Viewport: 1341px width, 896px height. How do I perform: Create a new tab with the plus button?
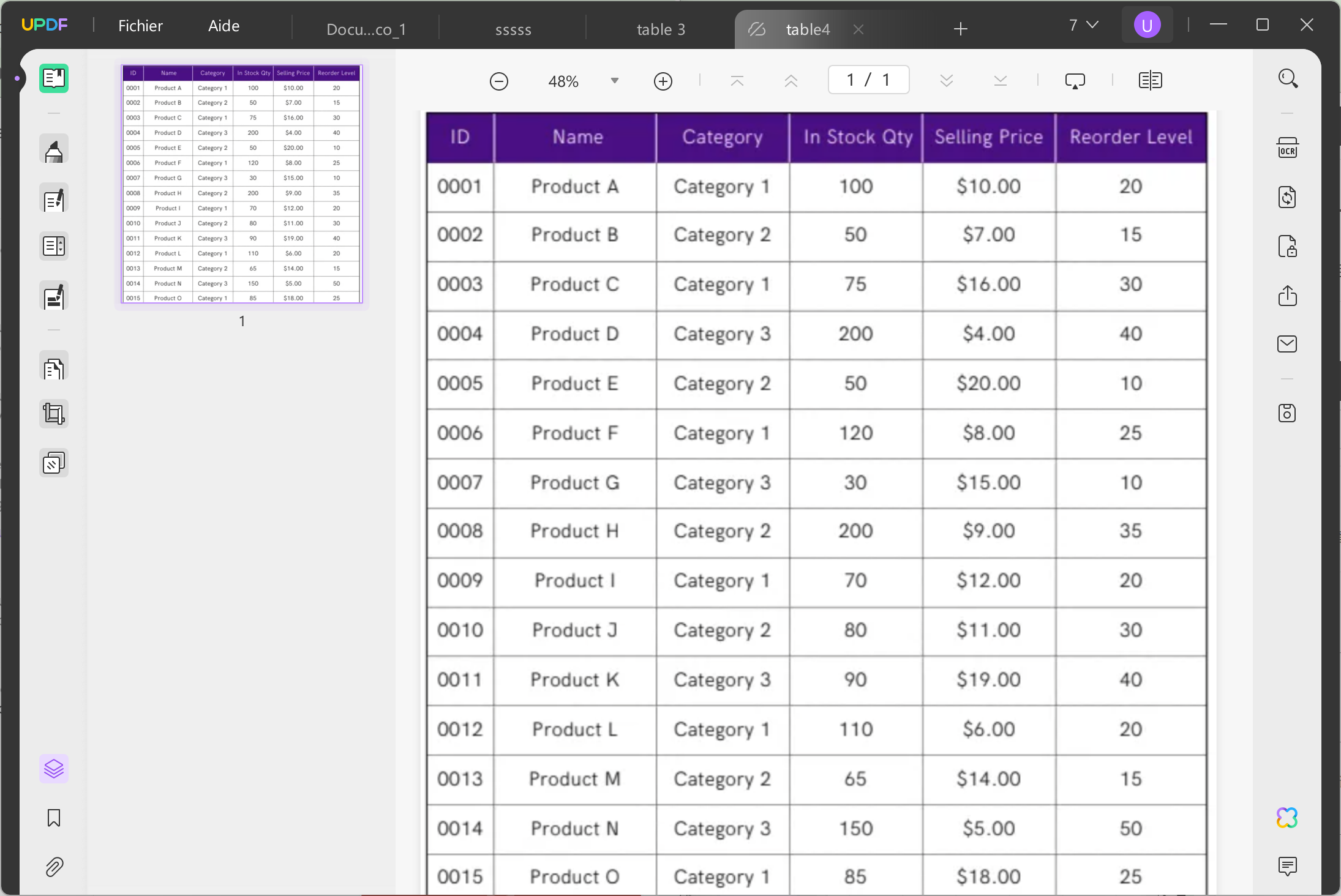pos(960,29)
